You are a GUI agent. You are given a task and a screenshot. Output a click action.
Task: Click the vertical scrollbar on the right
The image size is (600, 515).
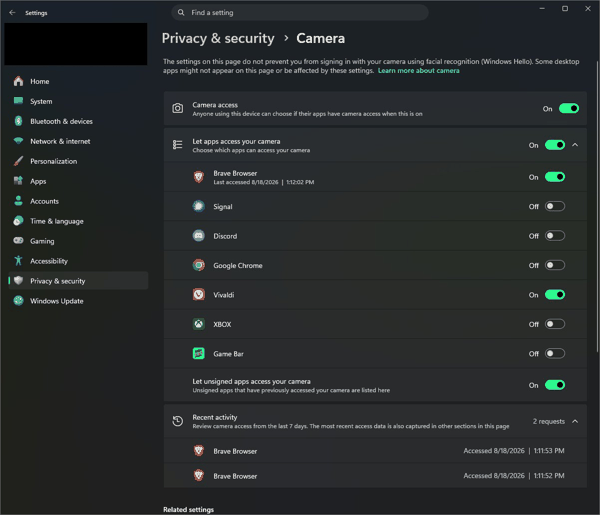point(597,207)
